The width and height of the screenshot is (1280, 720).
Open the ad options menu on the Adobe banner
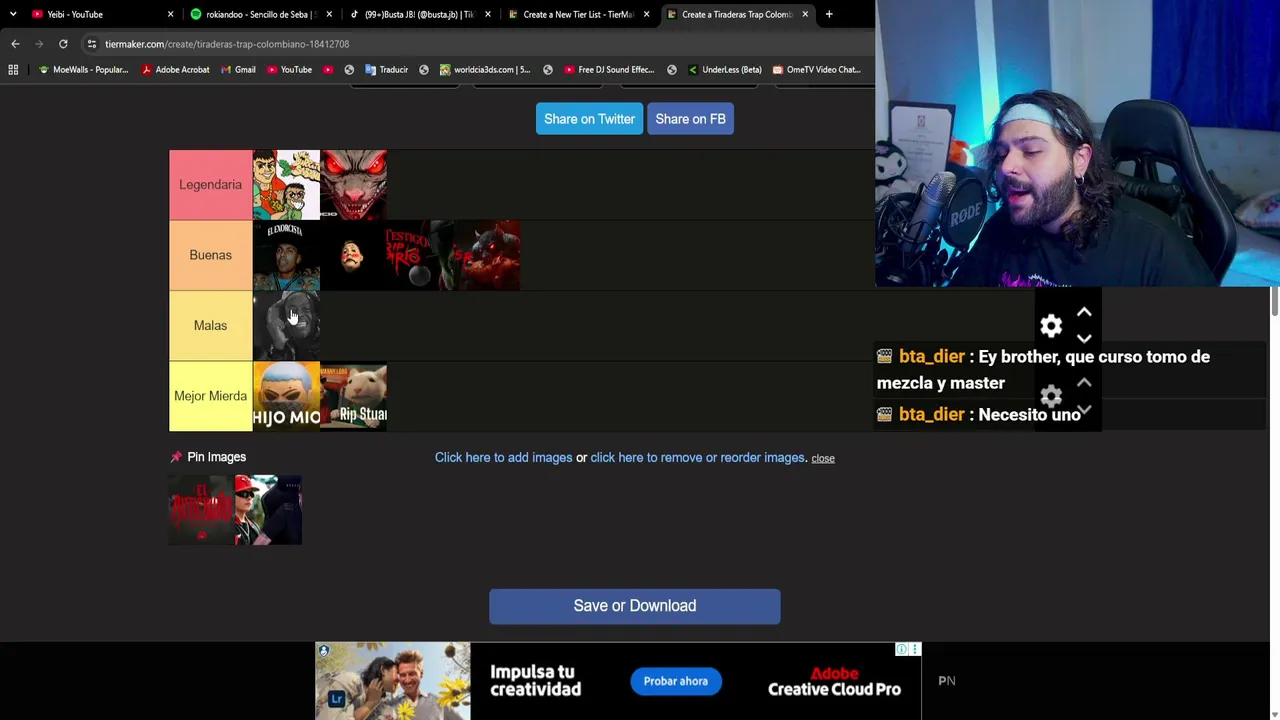(914, 650)
